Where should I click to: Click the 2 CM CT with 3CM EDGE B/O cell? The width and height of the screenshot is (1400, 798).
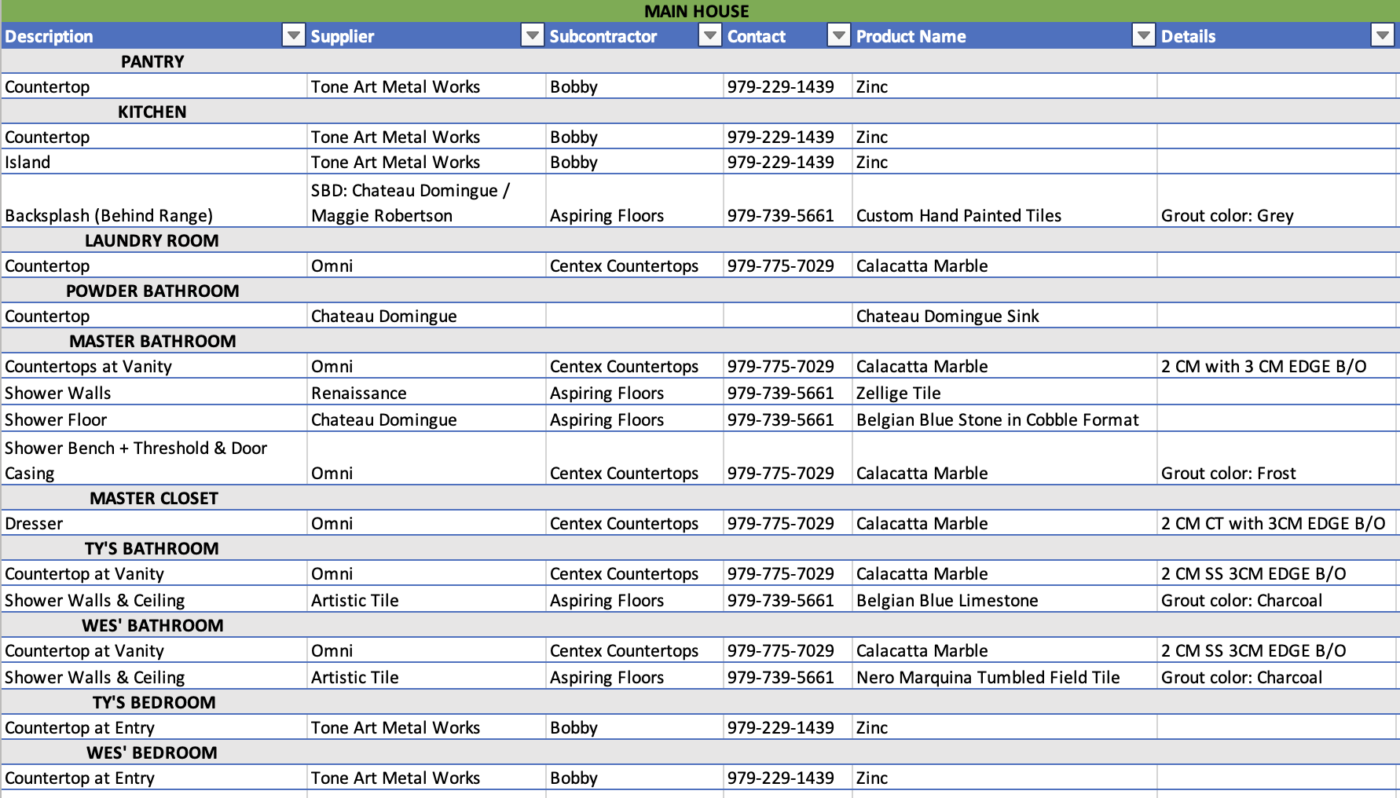coord(1276,523)
